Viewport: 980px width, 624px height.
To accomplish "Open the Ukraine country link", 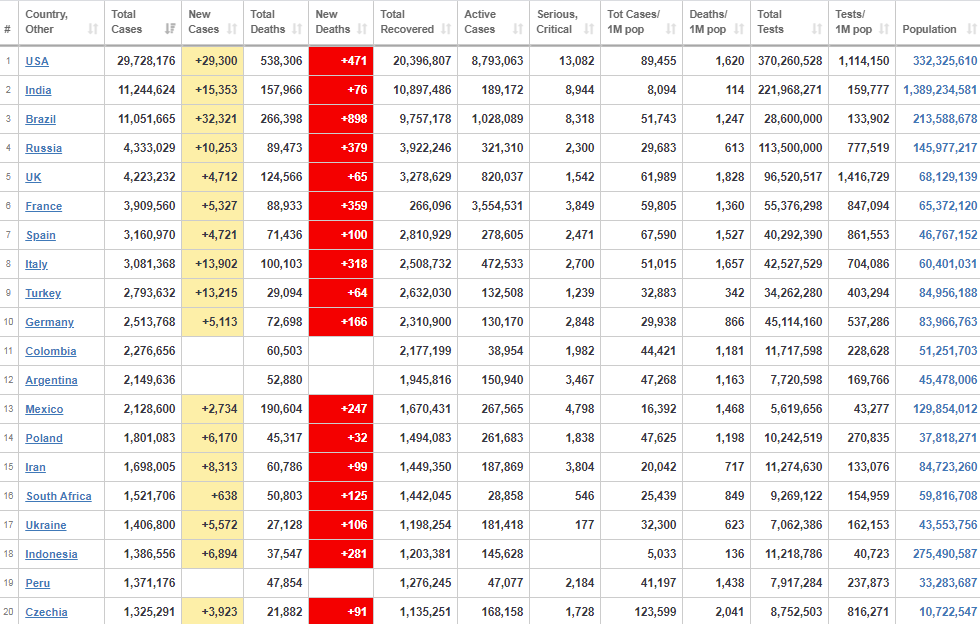I will [x=46, y=525].
